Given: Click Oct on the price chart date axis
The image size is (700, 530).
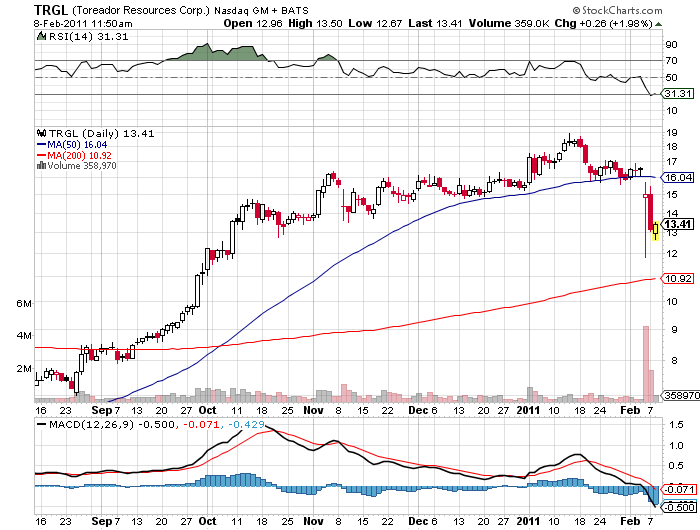Looking at the screenshot, I should point(208,410).
